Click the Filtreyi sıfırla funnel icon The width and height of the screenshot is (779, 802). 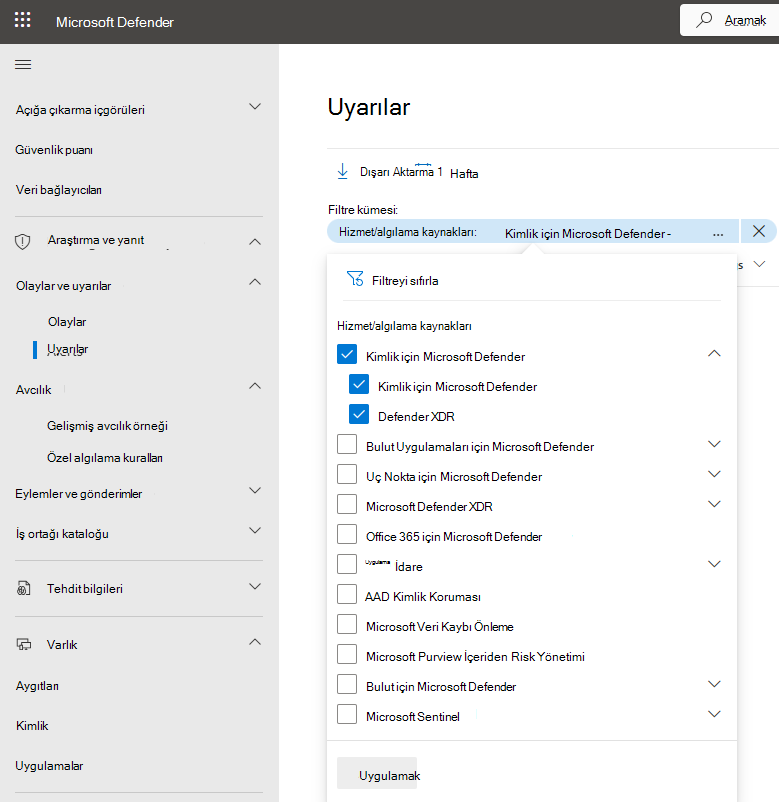[x=355, y=279]
